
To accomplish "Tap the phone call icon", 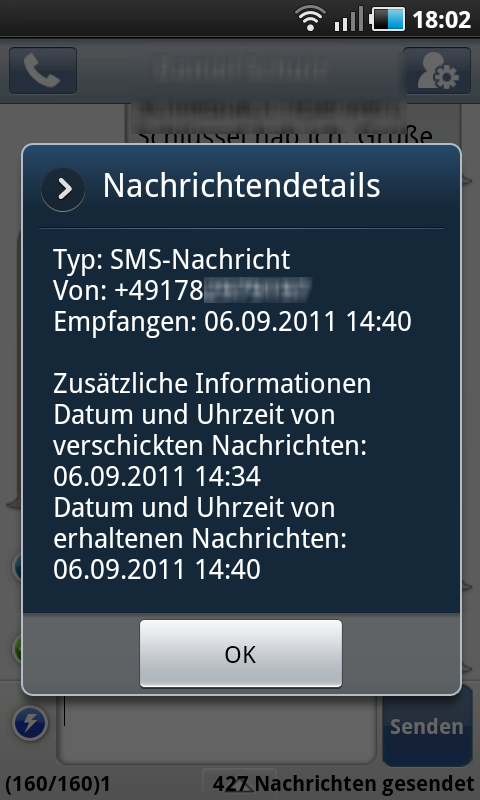I will point(43,70).
